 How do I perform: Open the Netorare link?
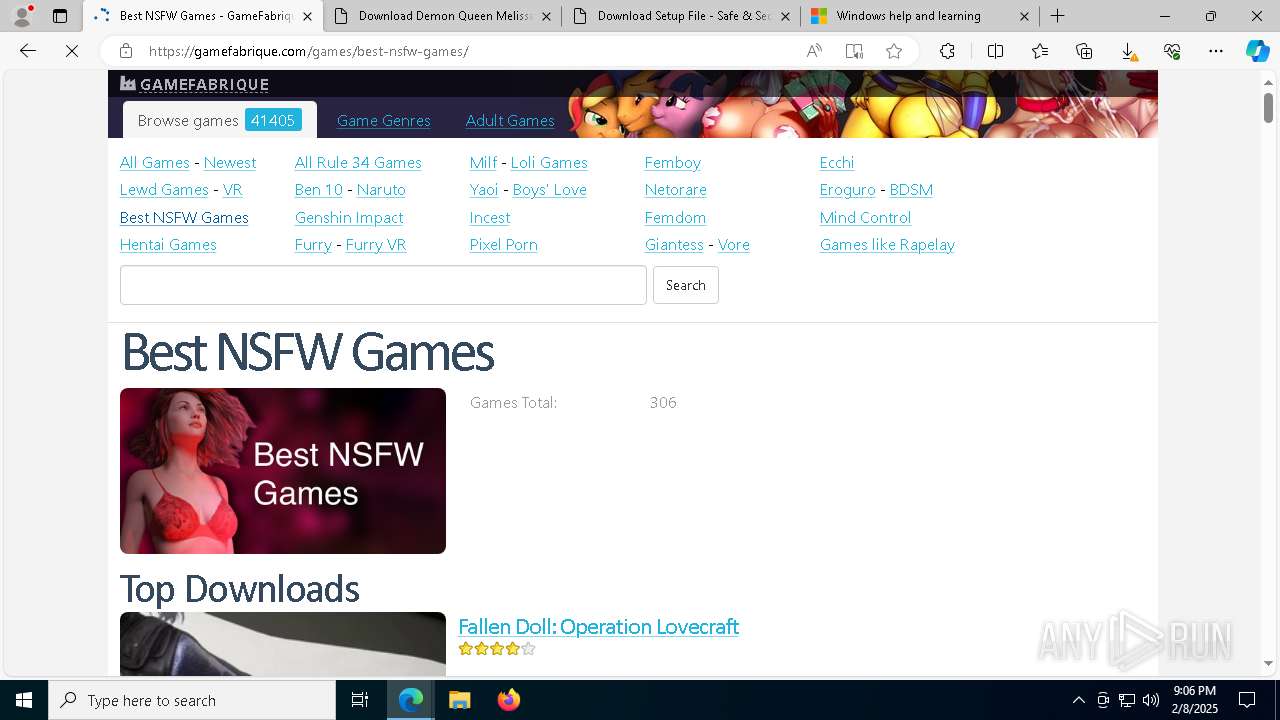676,189
